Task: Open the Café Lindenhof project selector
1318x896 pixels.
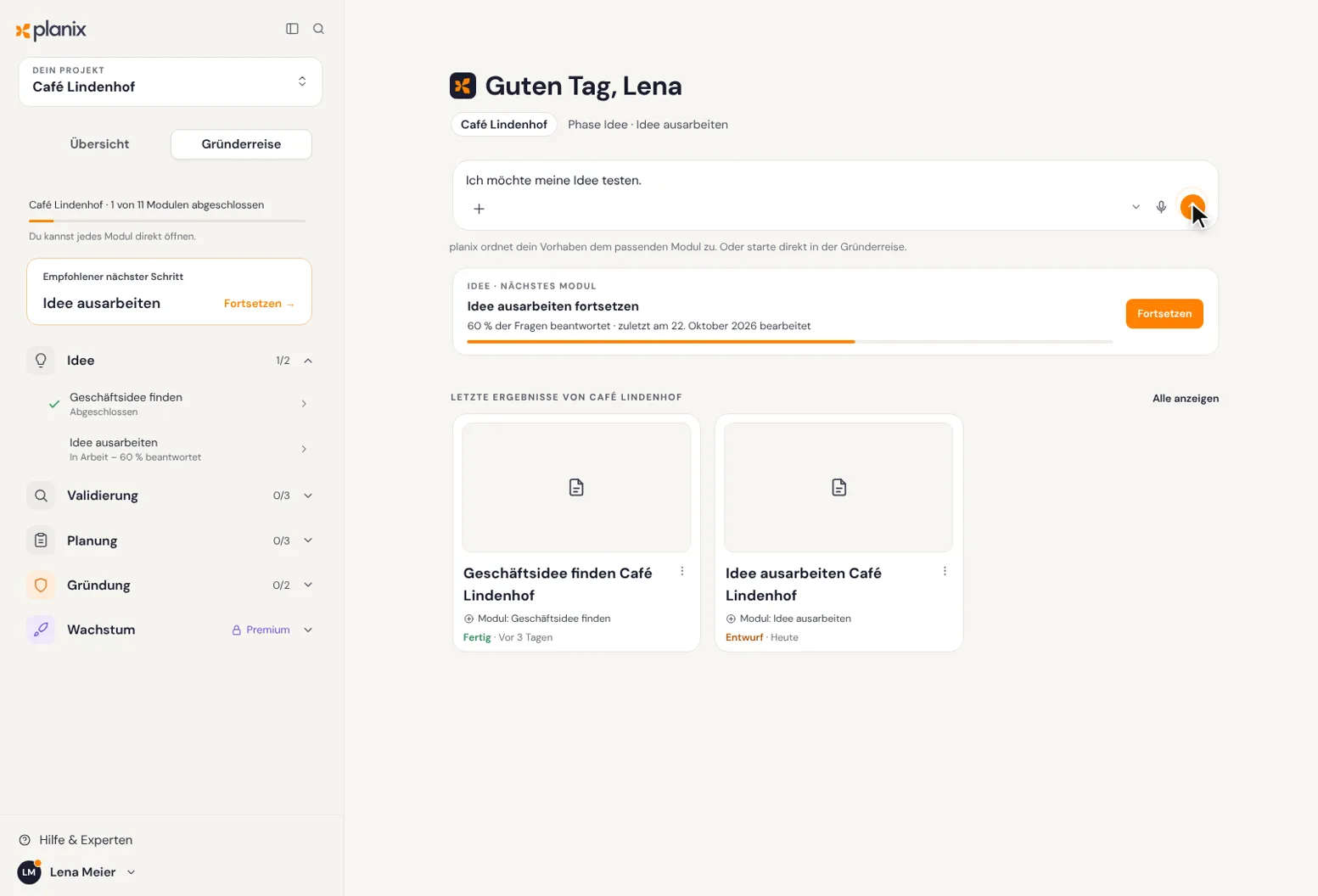Action: 171,81
